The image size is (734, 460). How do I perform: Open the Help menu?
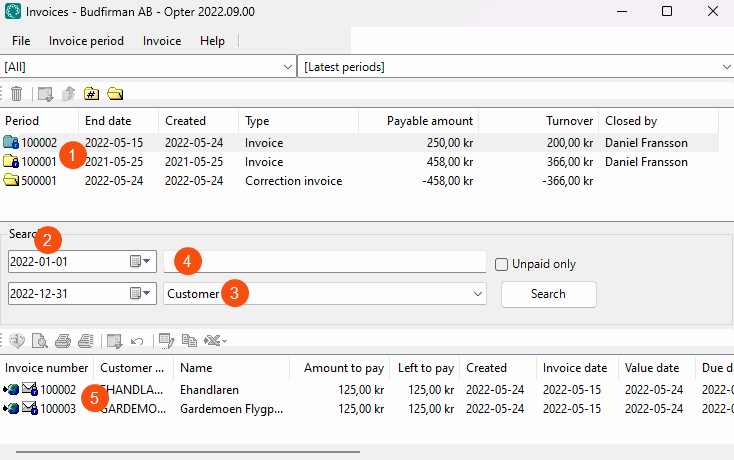(x=212, y=41)
